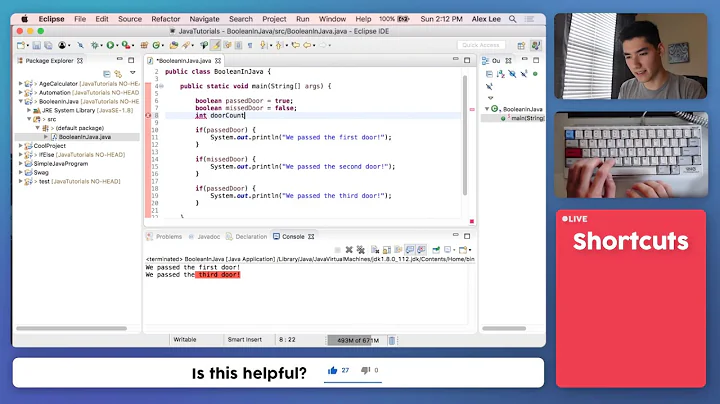Toggle Hide Static Members in Outline view
This screenshot has width=720, height=404.
click(x=524, y=74)
